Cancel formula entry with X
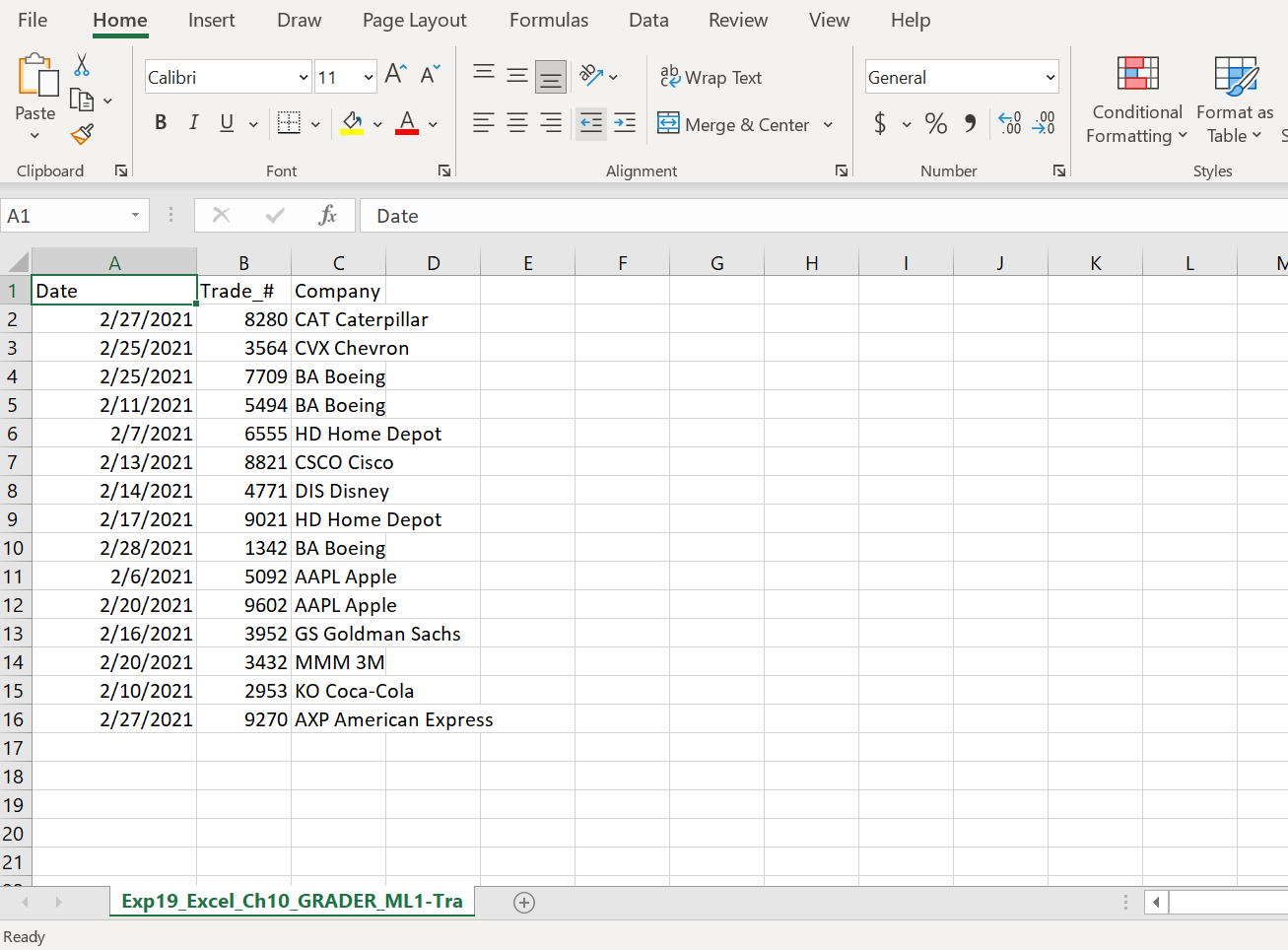Screen dimensions: 1288x950 [x=221, y=216]
